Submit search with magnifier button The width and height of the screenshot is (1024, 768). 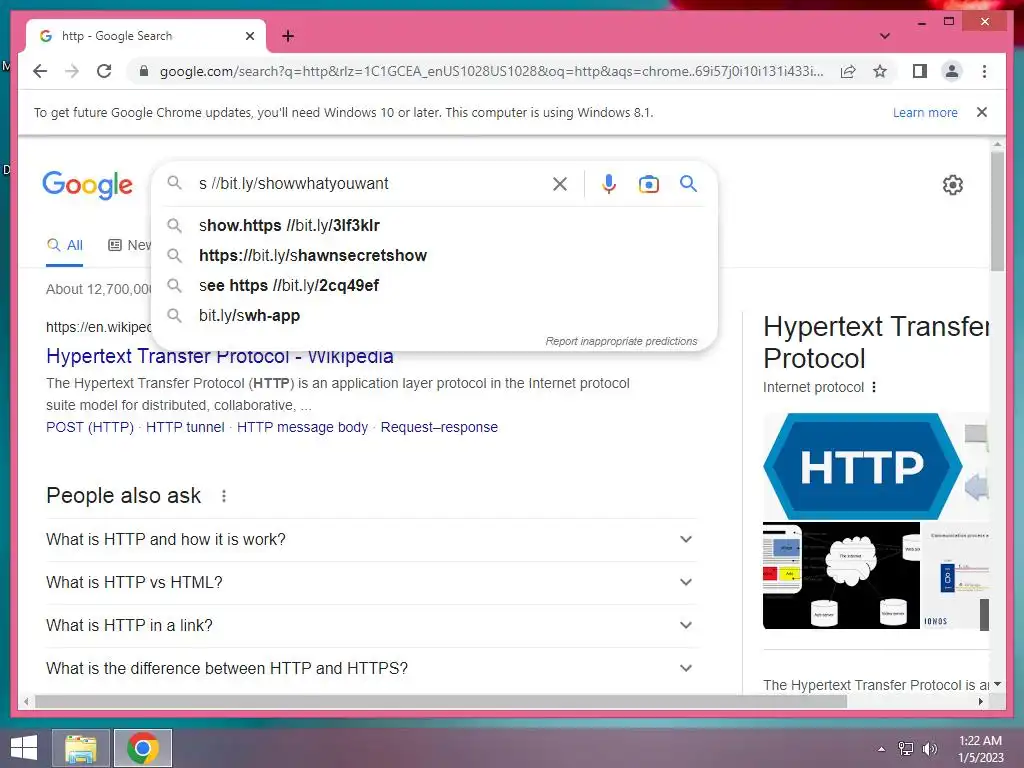click(688, 184)
